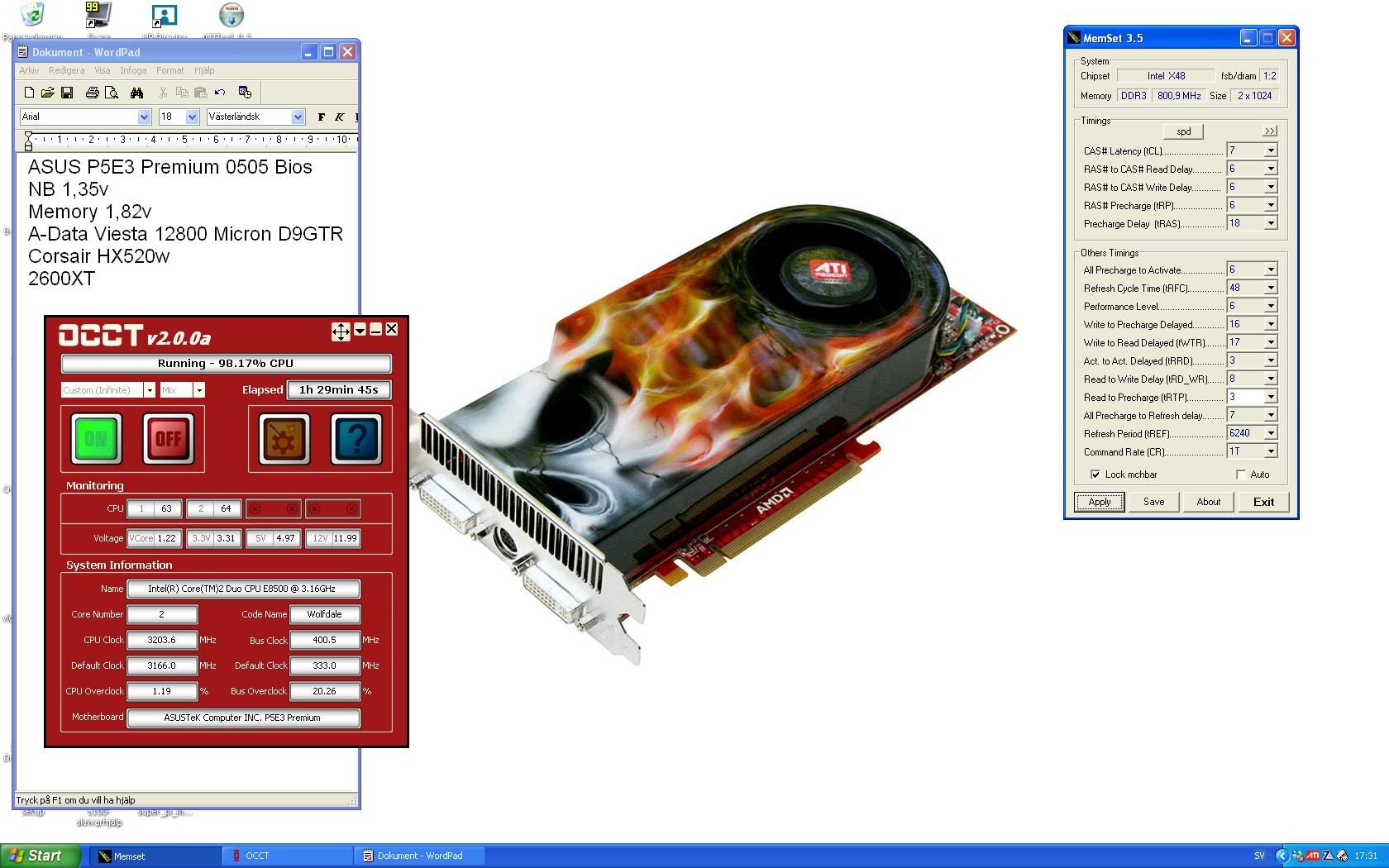Screen dimensions: 1389x868
Task: Click Find binoculars icon in WordPad
Action: point(137,93)
